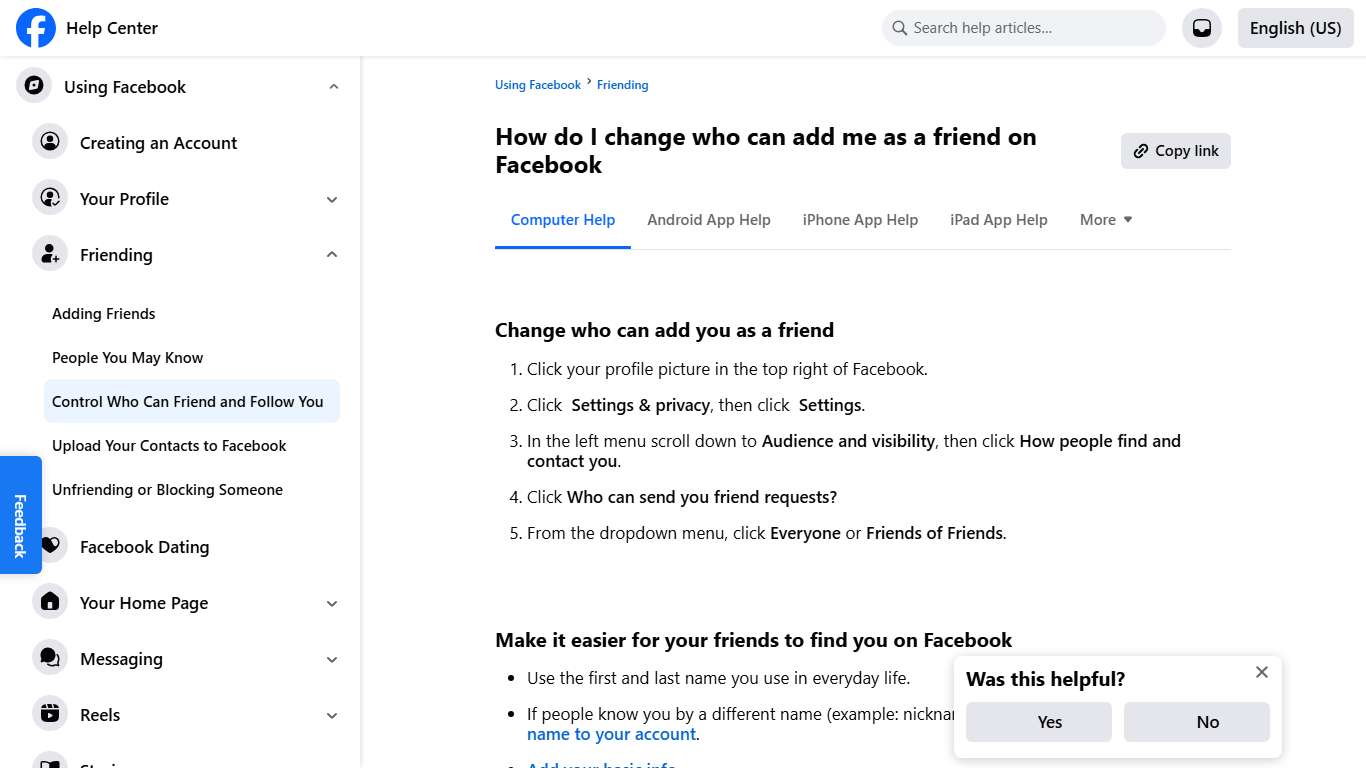Click the Your Profile icon in sidebar
This screenshot has height=768, width=1366.
pos(50,198)
